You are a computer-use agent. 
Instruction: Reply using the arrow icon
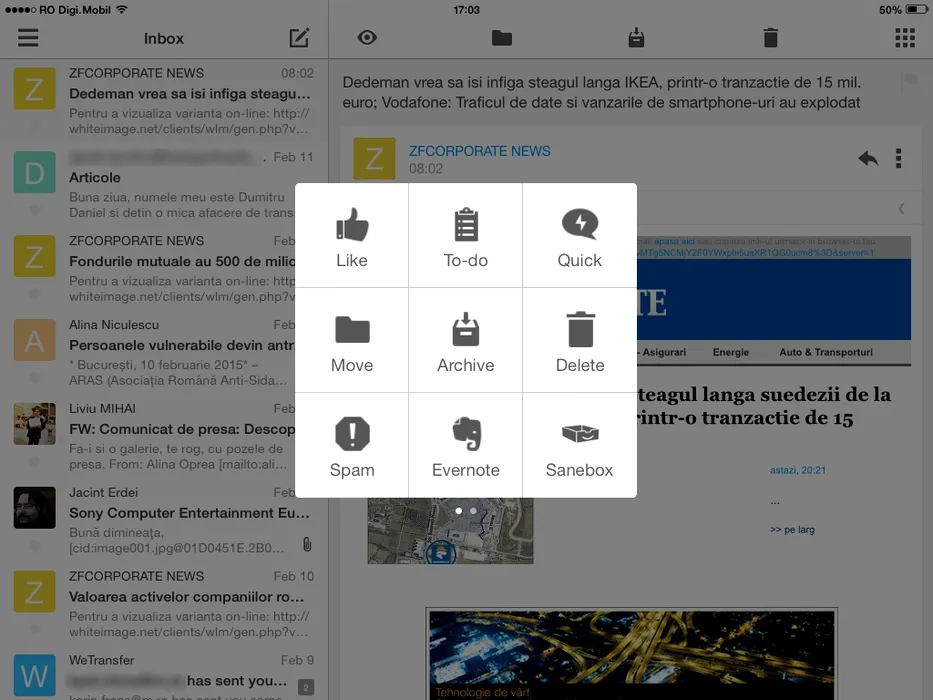pyautogui.click(x=868, y=158)
